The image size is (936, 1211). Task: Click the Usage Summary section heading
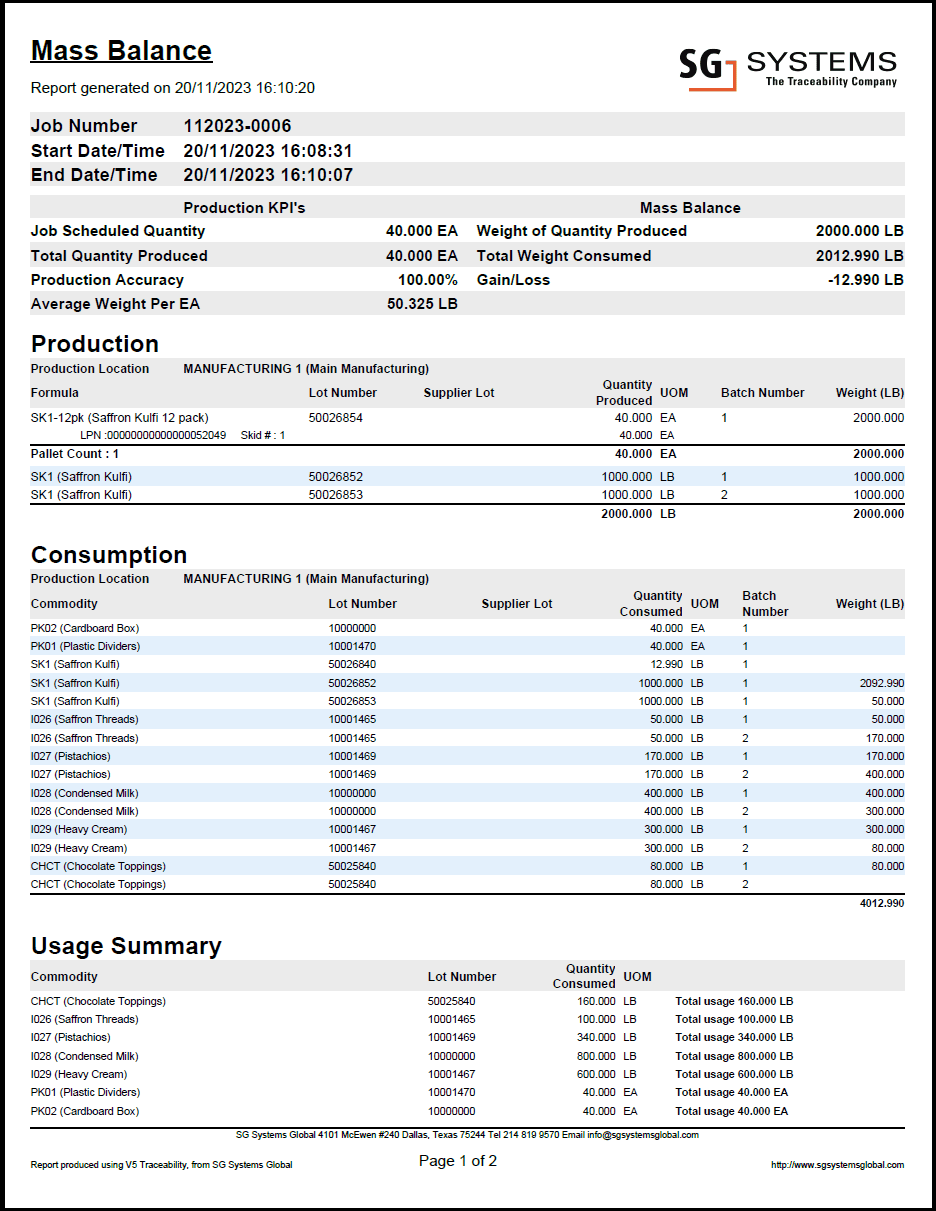(126, 946)
